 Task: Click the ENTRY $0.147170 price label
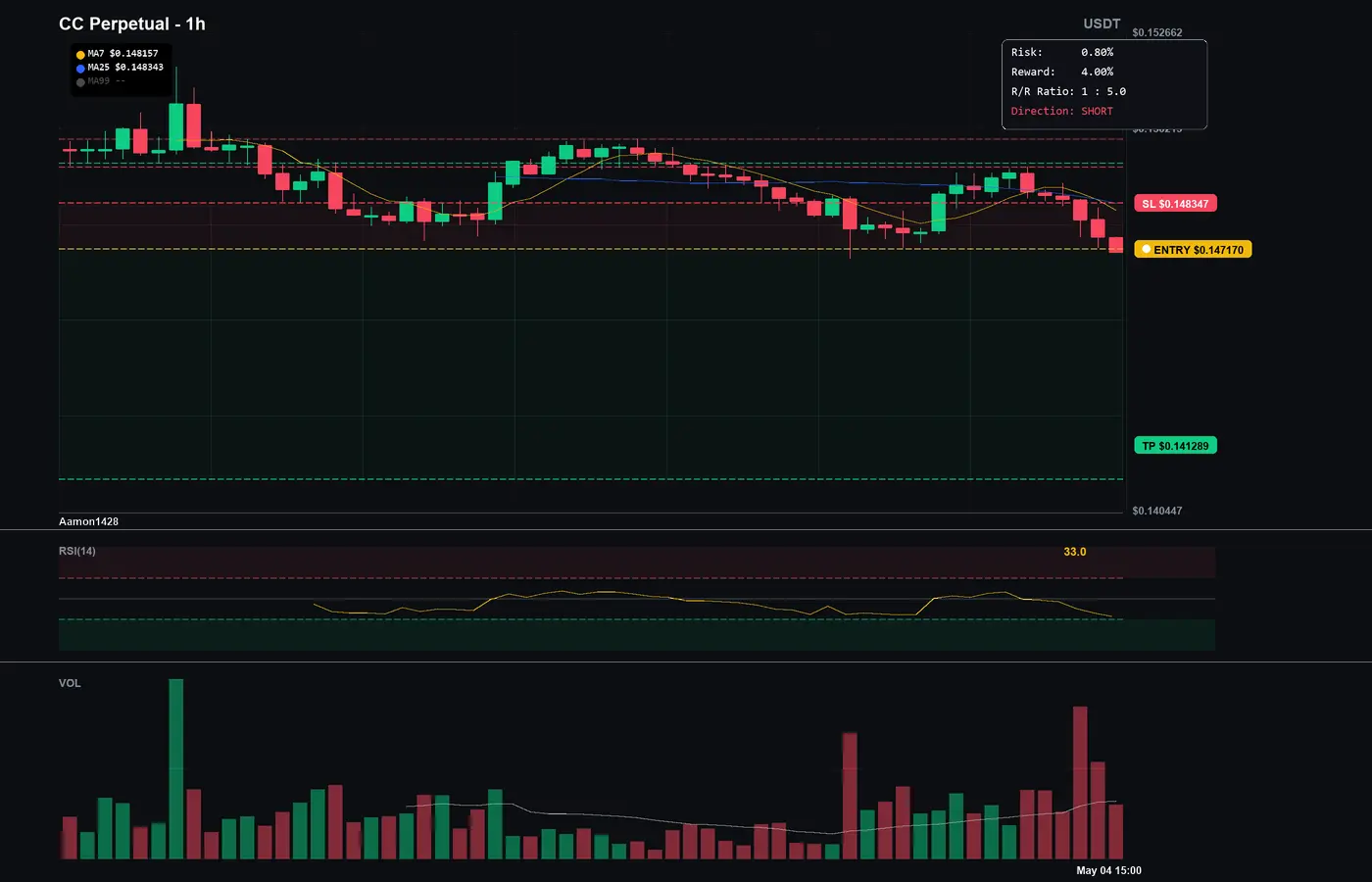click(1193, 250)
